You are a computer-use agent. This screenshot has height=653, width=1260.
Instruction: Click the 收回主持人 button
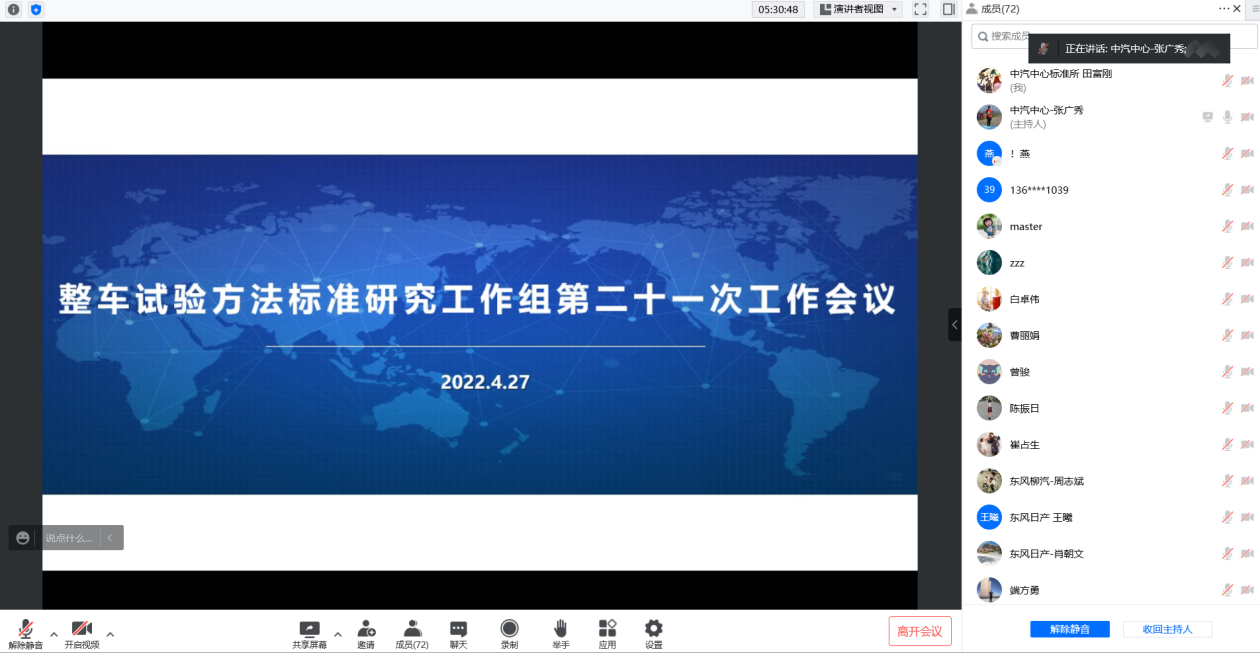tap(1167, 629)
